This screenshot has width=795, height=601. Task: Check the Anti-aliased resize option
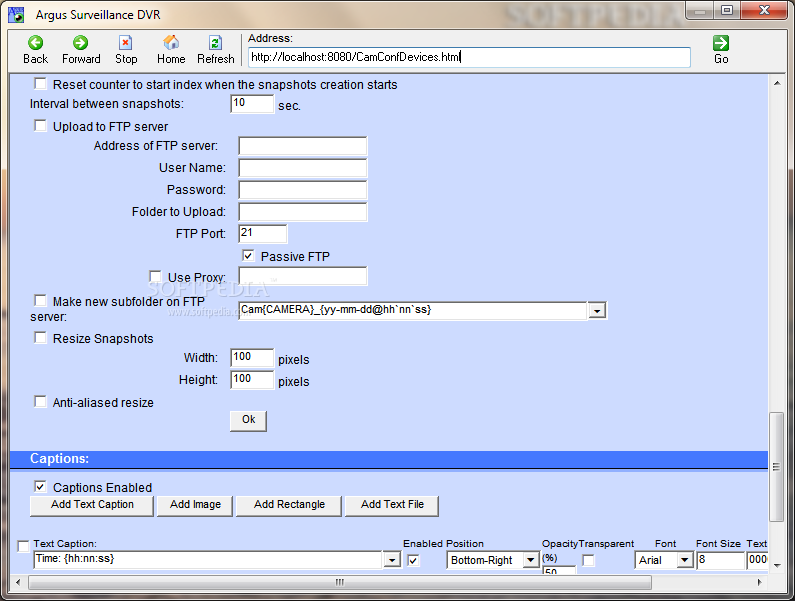tap(40, 402)
